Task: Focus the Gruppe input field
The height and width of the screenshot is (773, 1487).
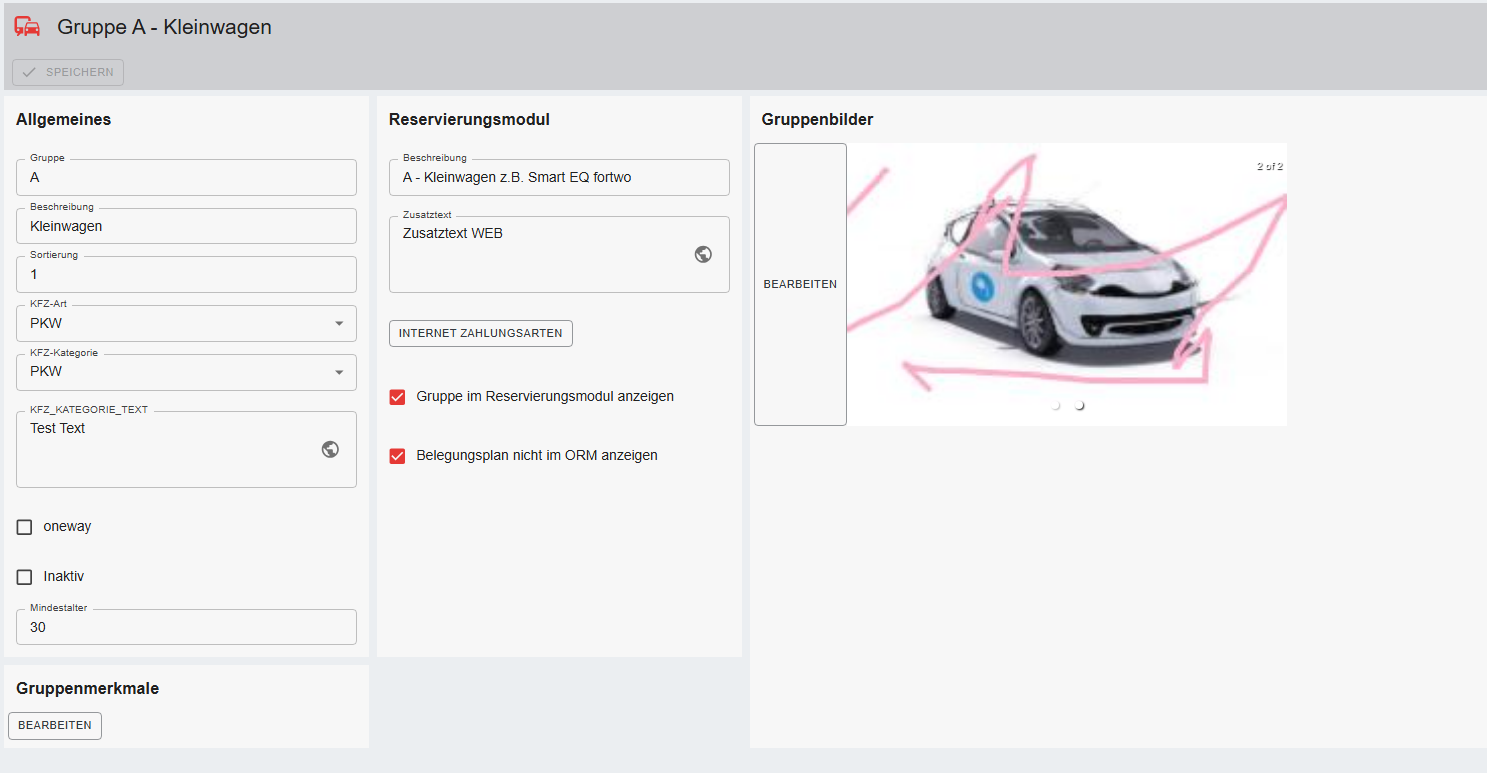Action: pos(186,178)
